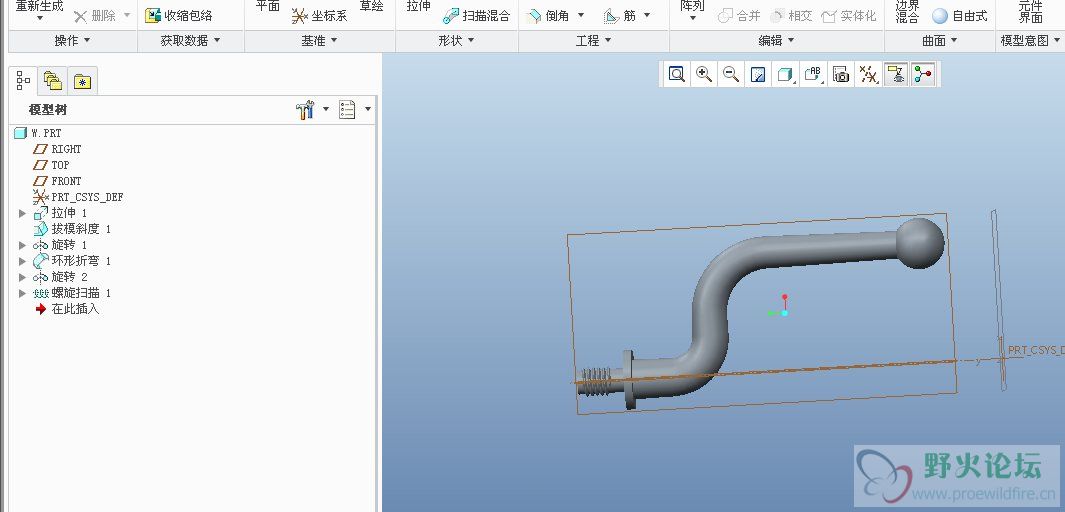Open the saved views camera icon
Screen dimensions: 1065x512
pos(841,74)
